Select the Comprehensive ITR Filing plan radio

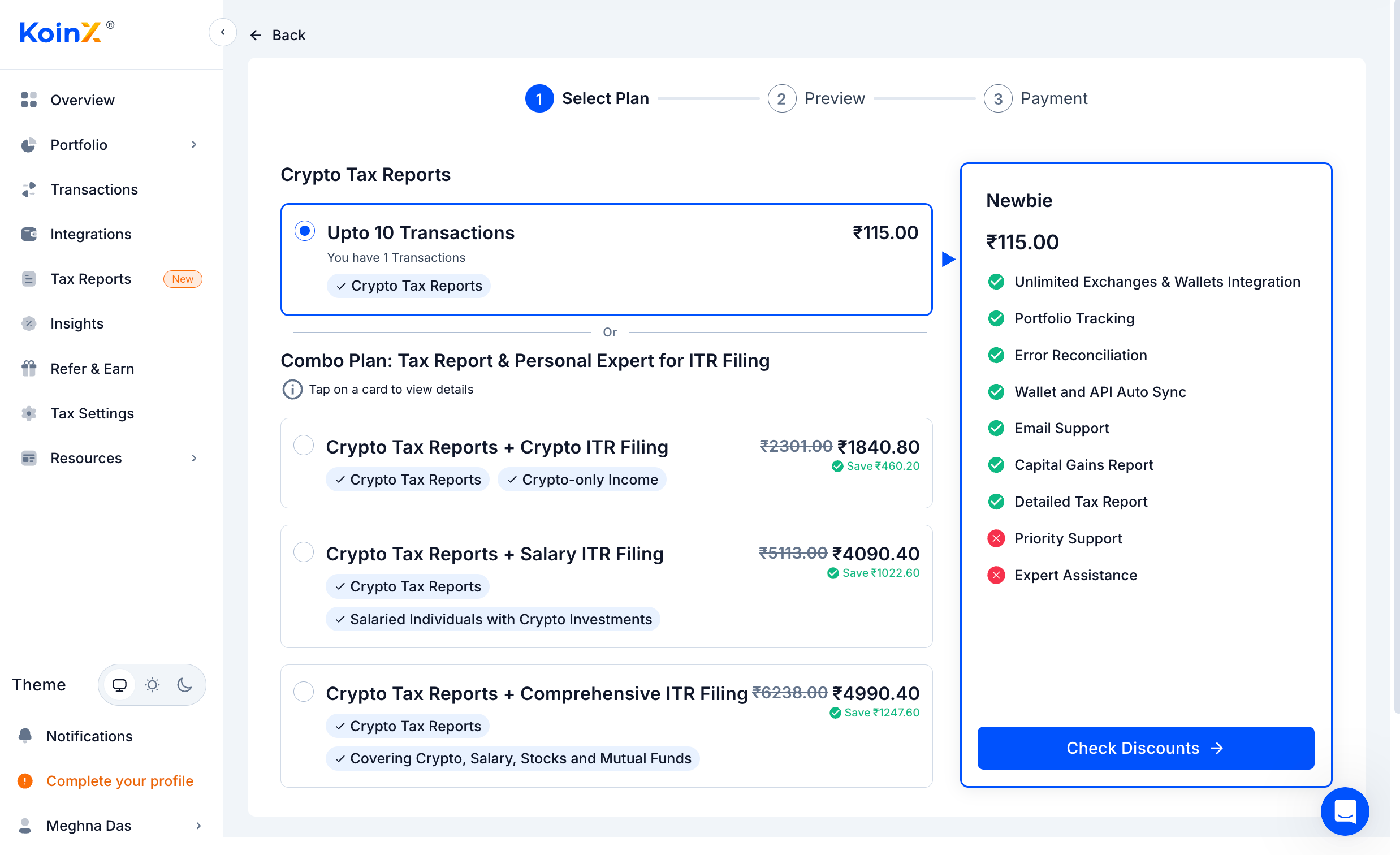coord(304,692)
